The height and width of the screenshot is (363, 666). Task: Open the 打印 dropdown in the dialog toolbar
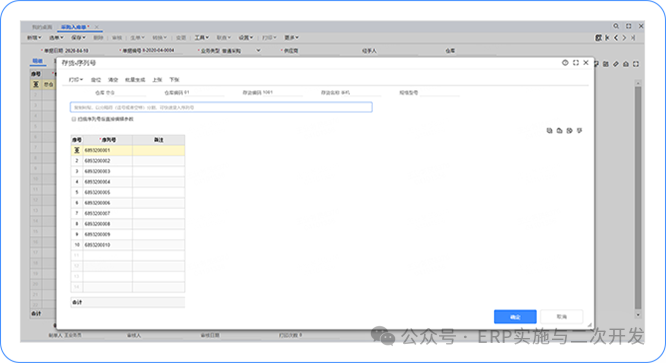click(76, 80)
